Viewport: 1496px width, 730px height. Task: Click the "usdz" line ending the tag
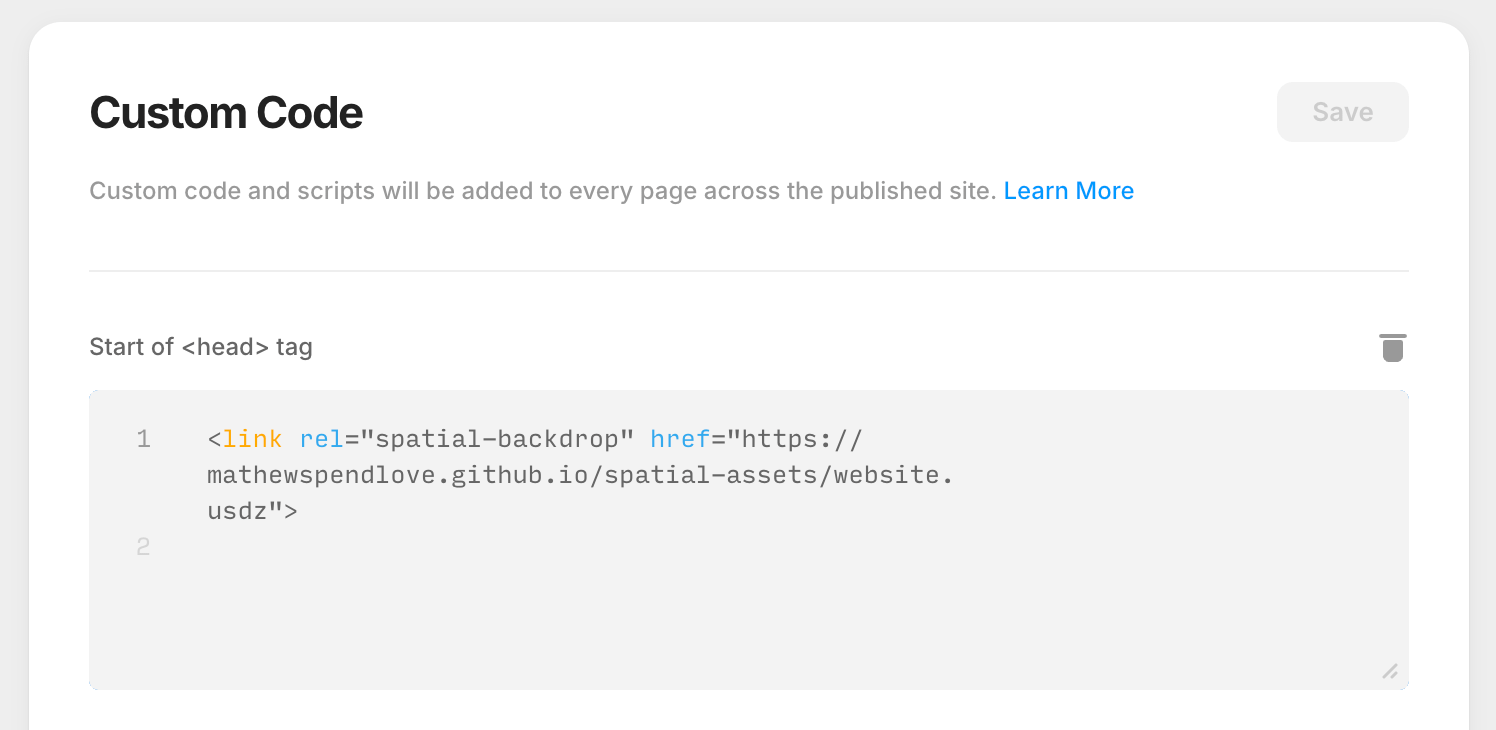click(252, 511)
